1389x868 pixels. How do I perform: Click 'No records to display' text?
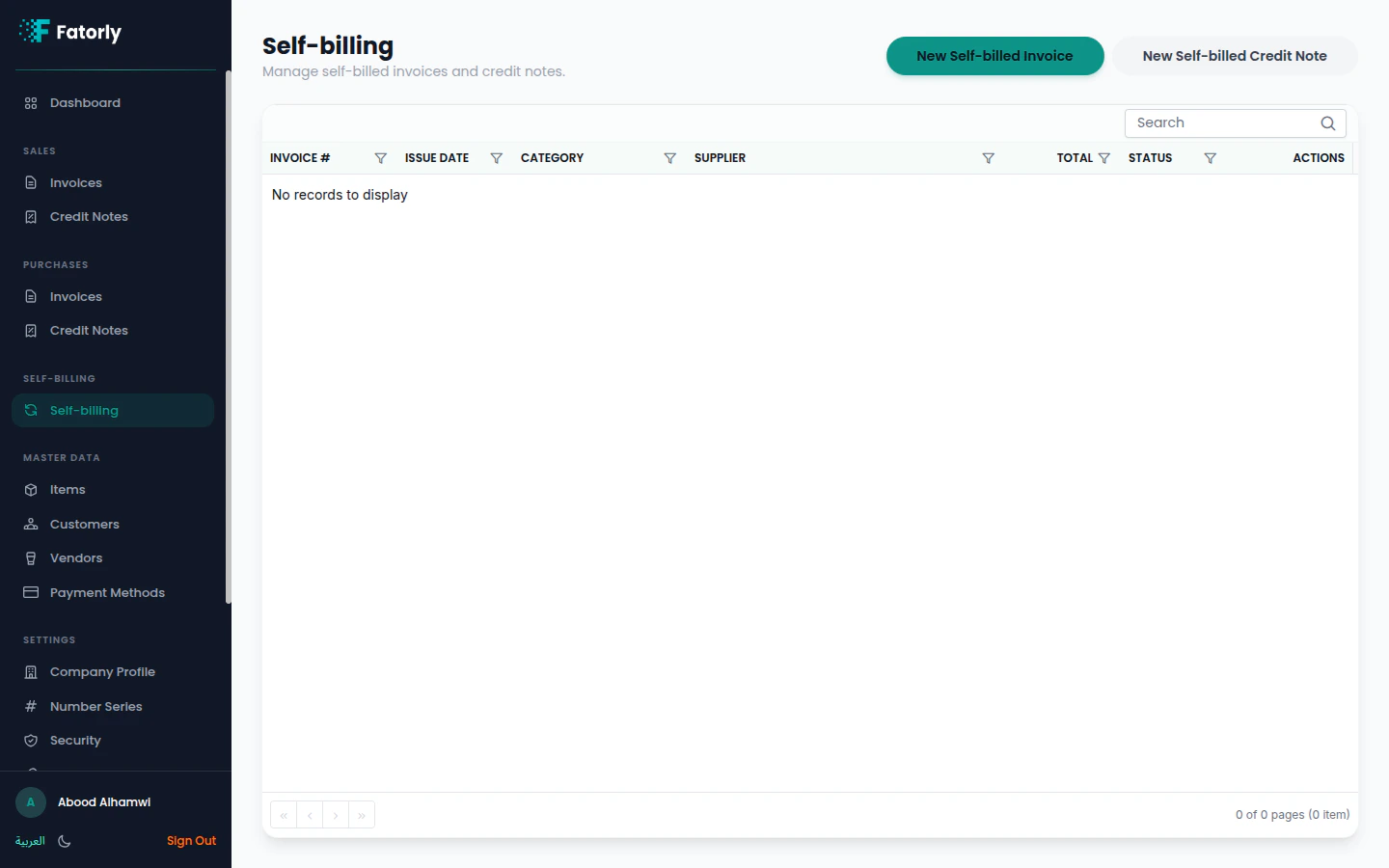340,195
